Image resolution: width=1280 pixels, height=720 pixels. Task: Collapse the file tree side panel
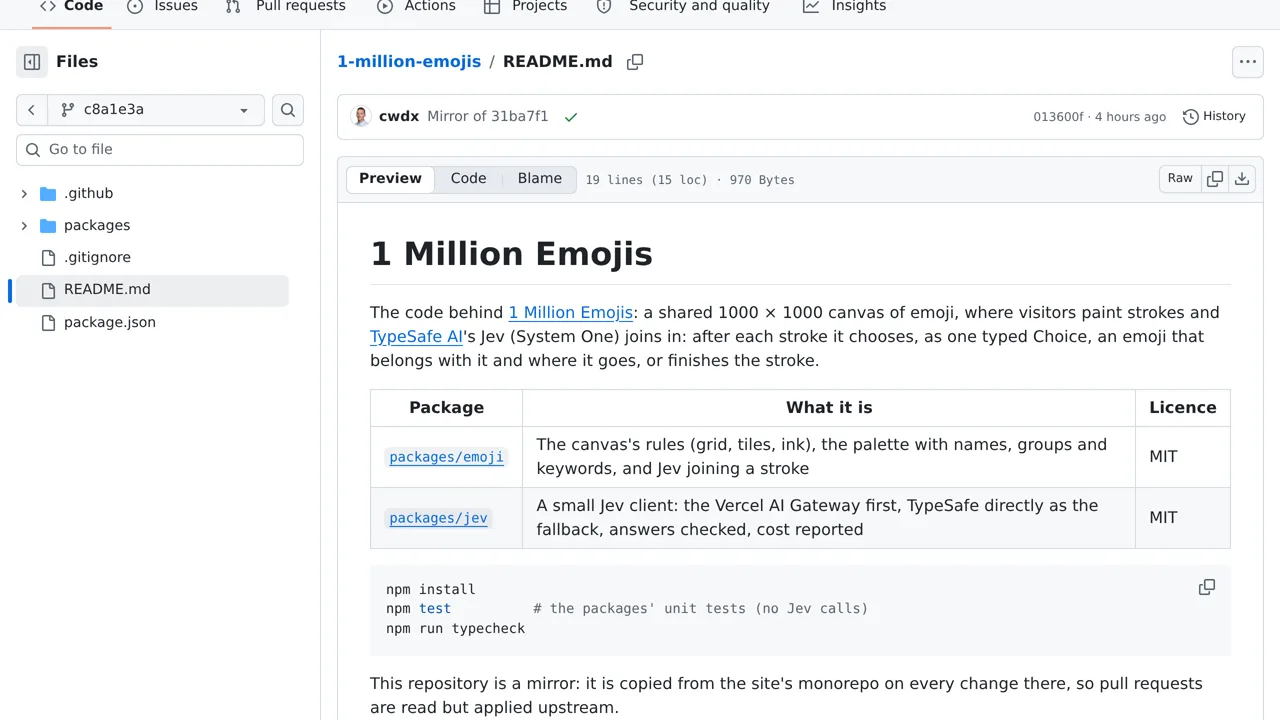tap(32, 62)
